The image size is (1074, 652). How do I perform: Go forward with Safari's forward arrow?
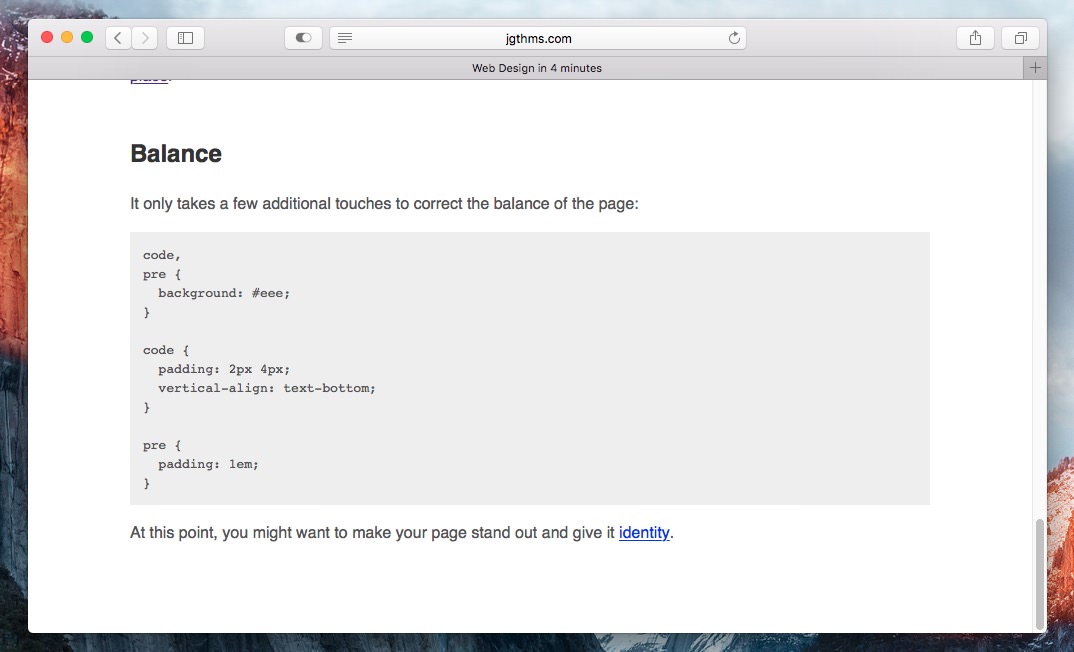(x=145, y=38)
